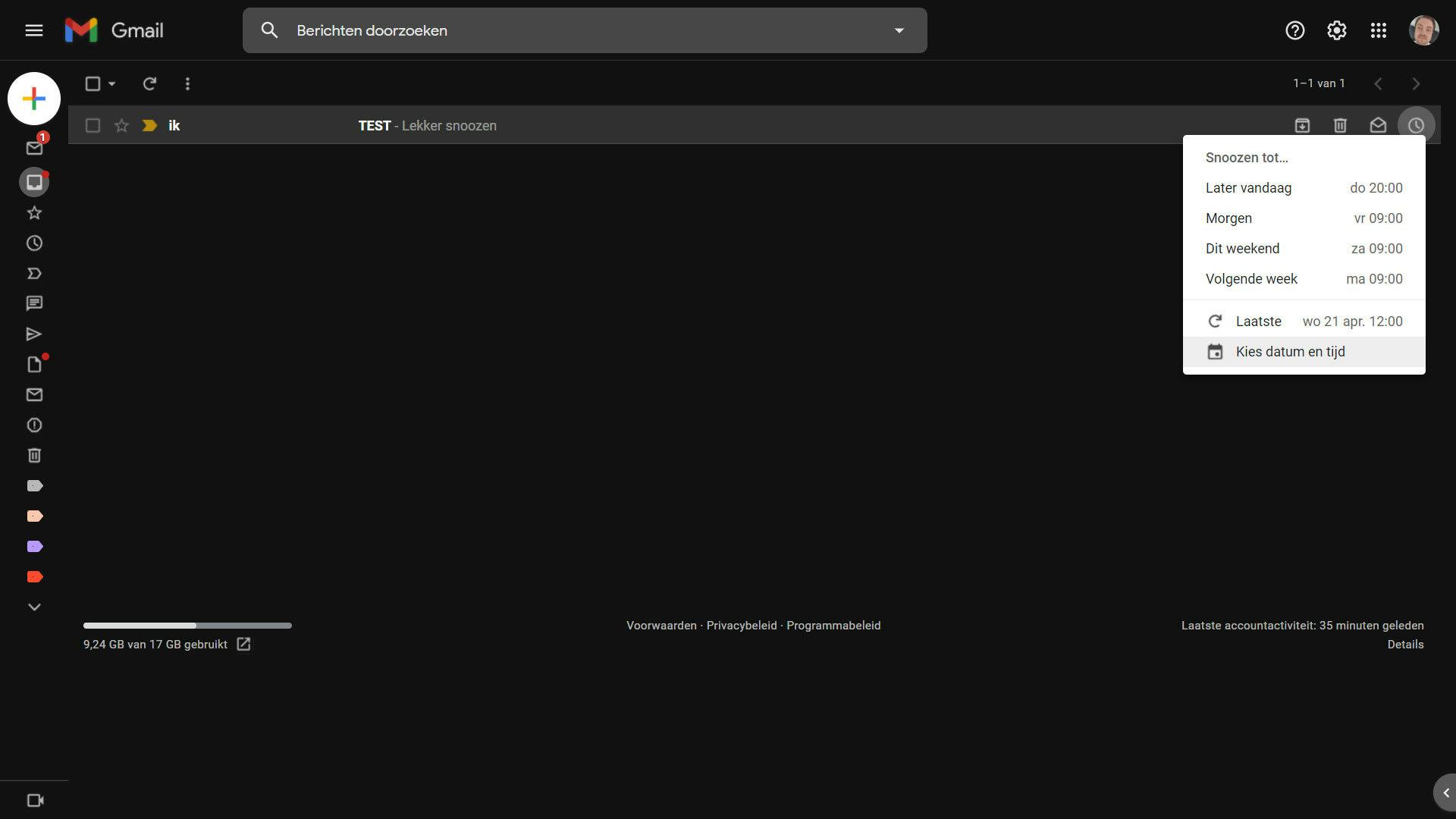
Task: Click the Compose plus button
Action: [34, 99]
